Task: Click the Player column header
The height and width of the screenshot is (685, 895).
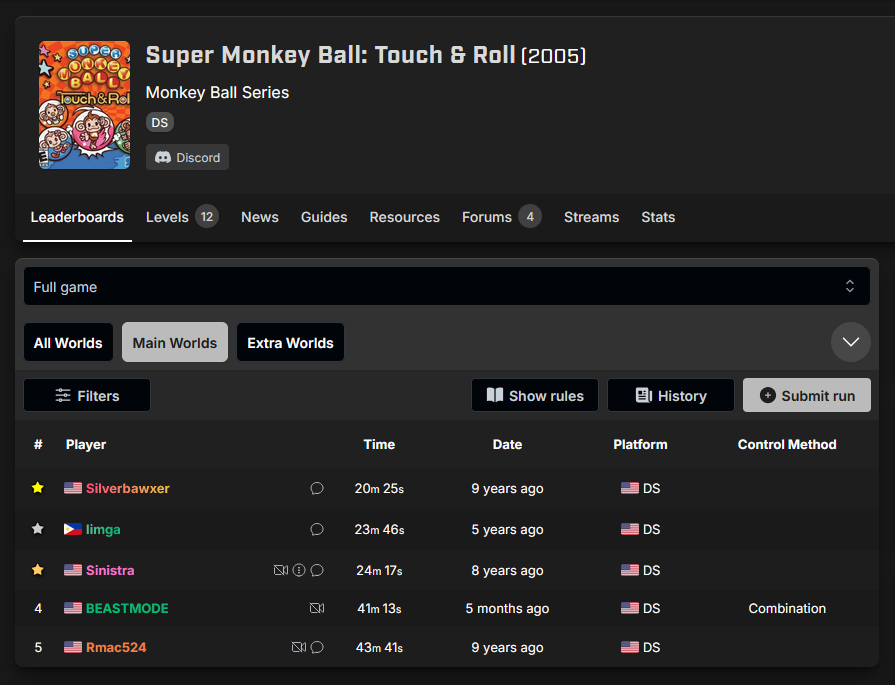Action: tap(86, 445)
